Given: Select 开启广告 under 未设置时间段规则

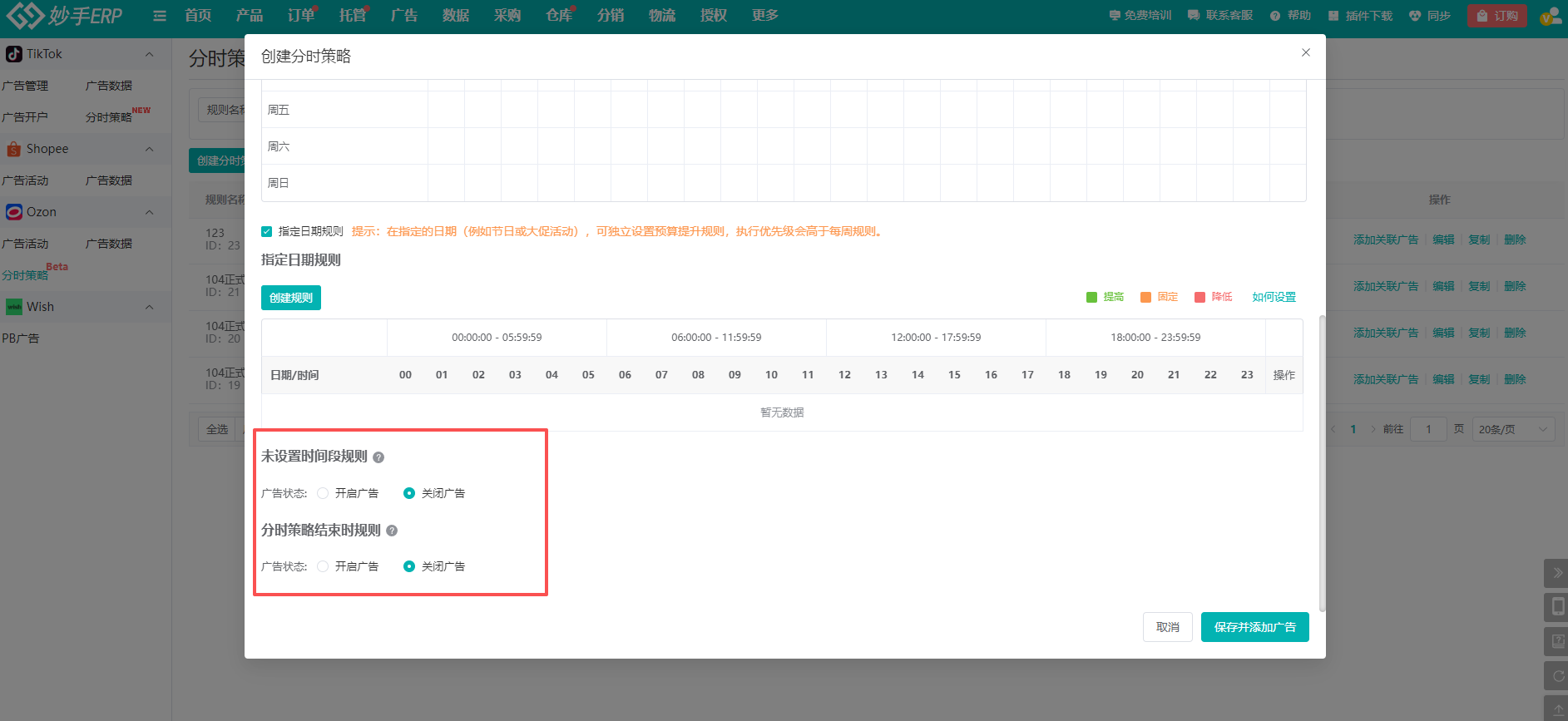Looking at the screenshot, I should [323, 493].
